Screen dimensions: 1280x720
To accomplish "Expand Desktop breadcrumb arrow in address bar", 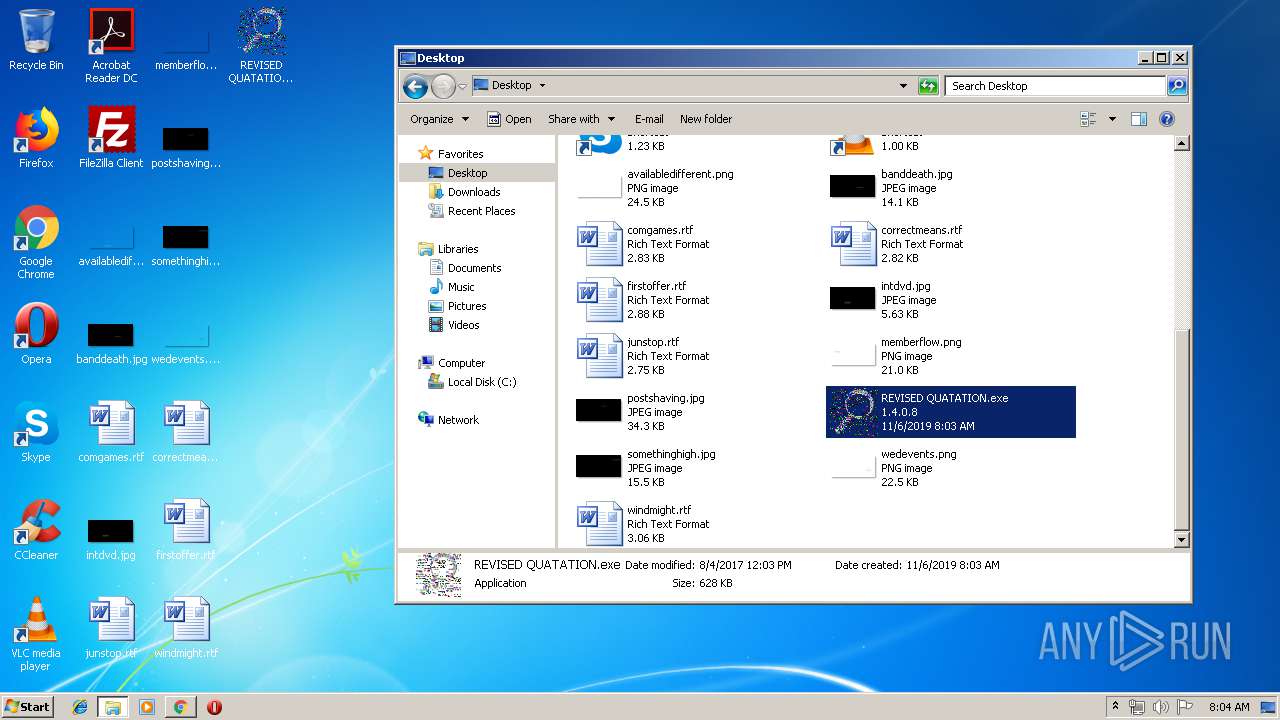I will click(542, 86).
